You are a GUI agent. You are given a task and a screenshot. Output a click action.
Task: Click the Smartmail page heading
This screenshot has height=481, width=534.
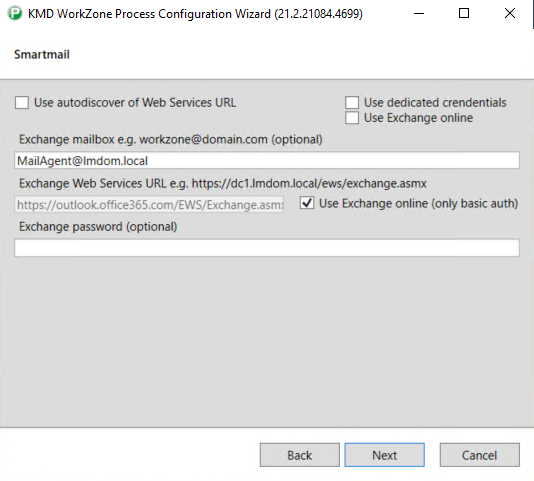pos(42,55)
